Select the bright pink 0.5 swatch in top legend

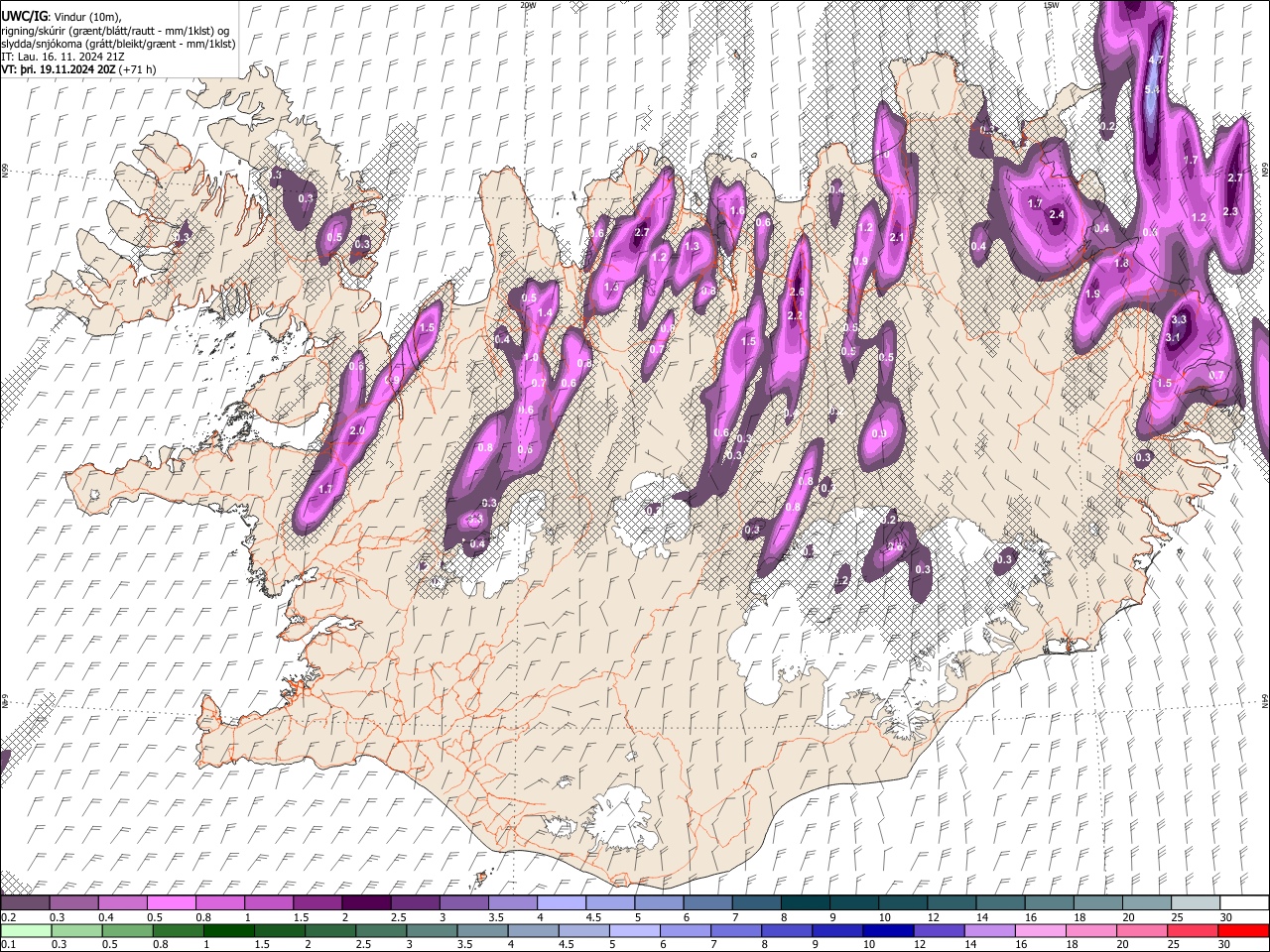tap(171, 902)
